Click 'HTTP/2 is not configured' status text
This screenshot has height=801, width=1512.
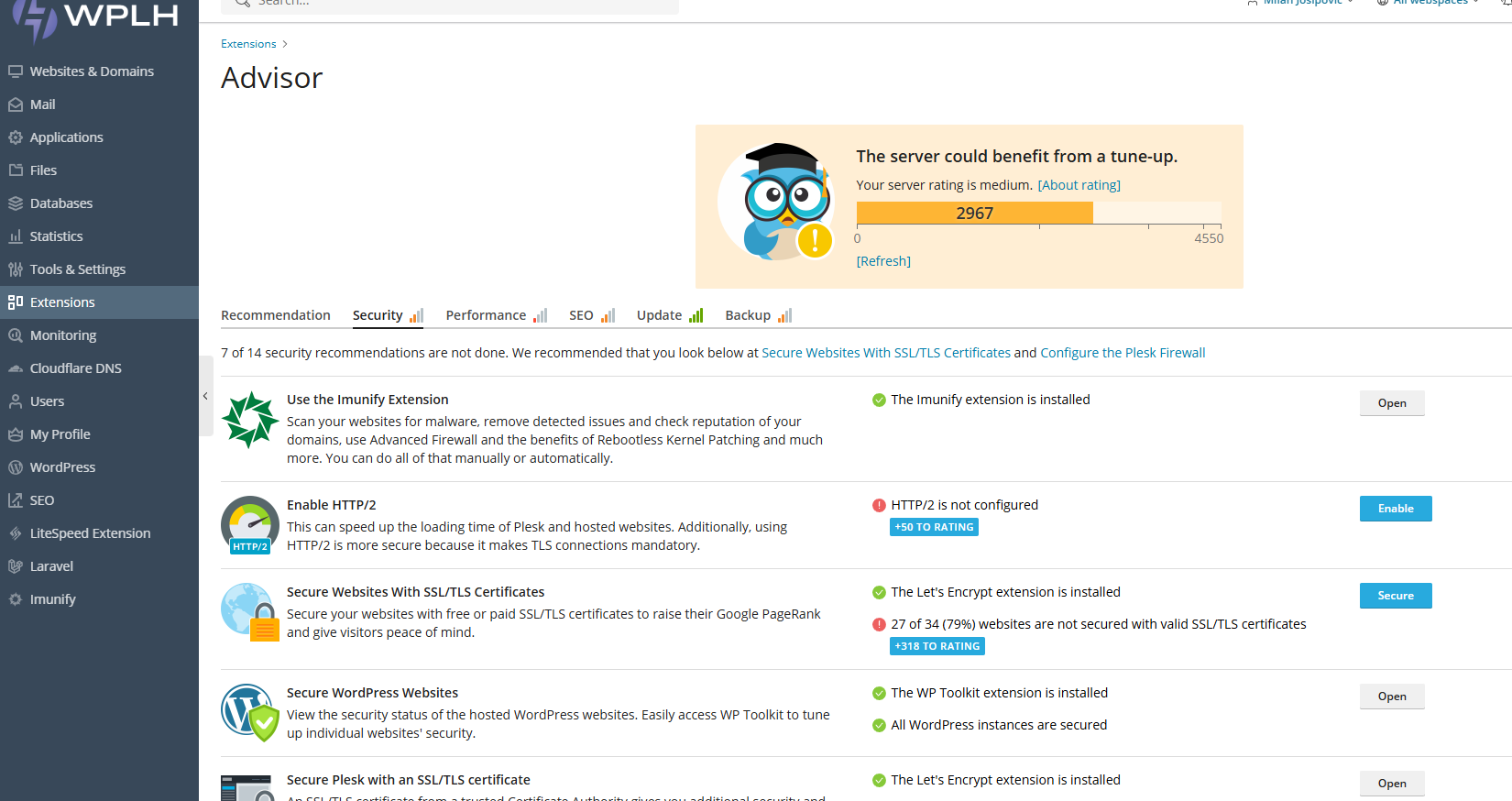coord(964,505)
